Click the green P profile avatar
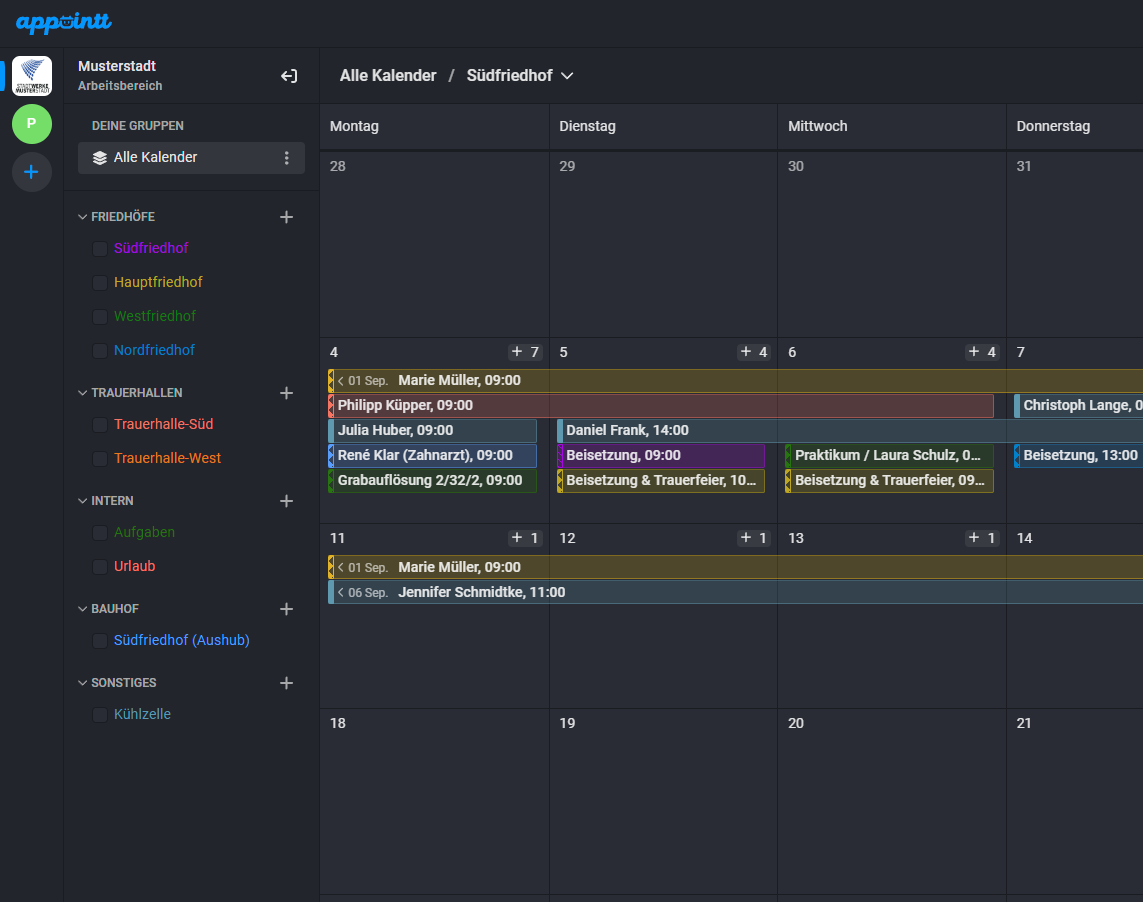The image size is (1143, 902). (x=32, y=124)
